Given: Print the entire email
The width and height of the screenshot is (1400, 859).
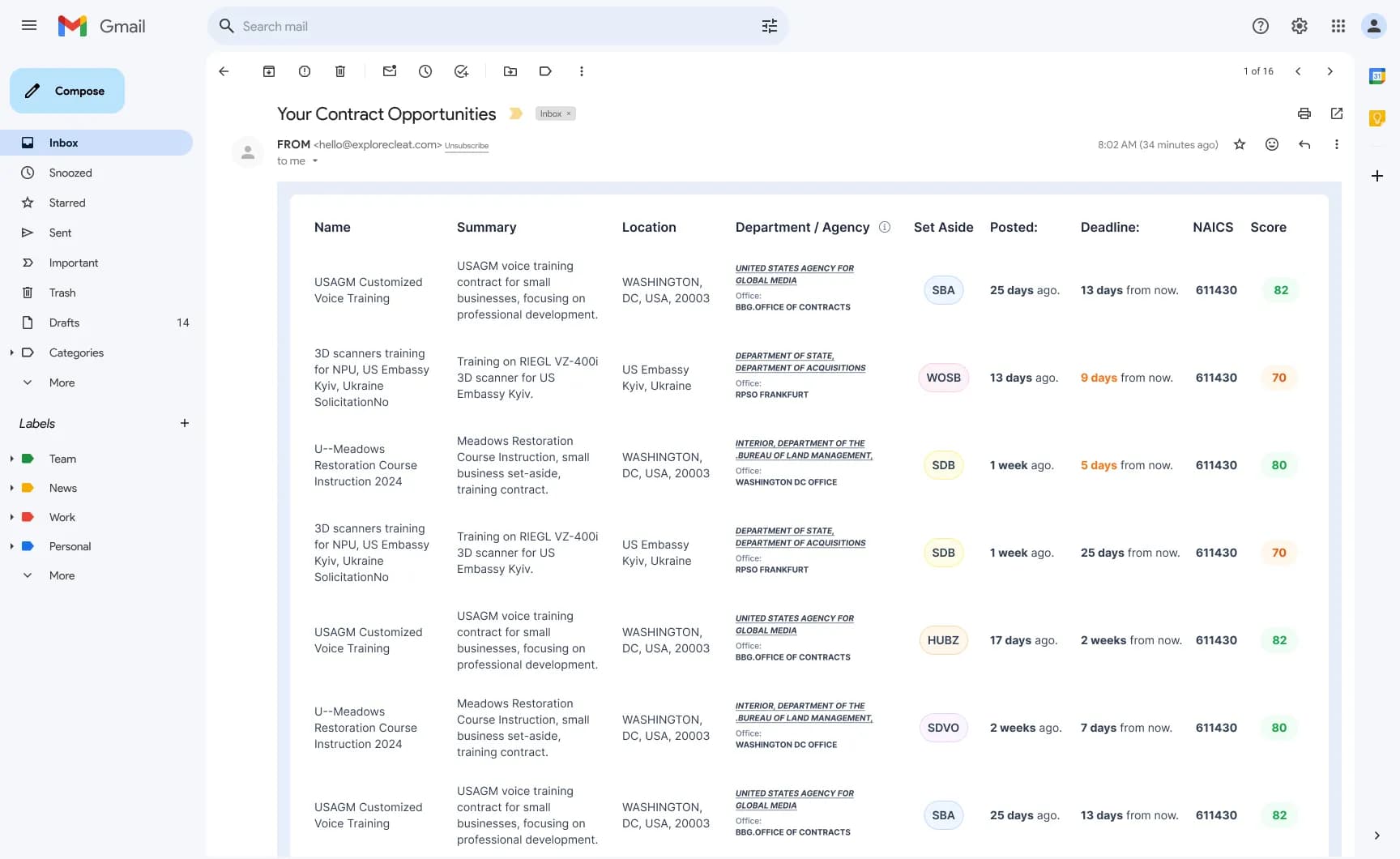Looking at the screenshot, I should 1304,113.
